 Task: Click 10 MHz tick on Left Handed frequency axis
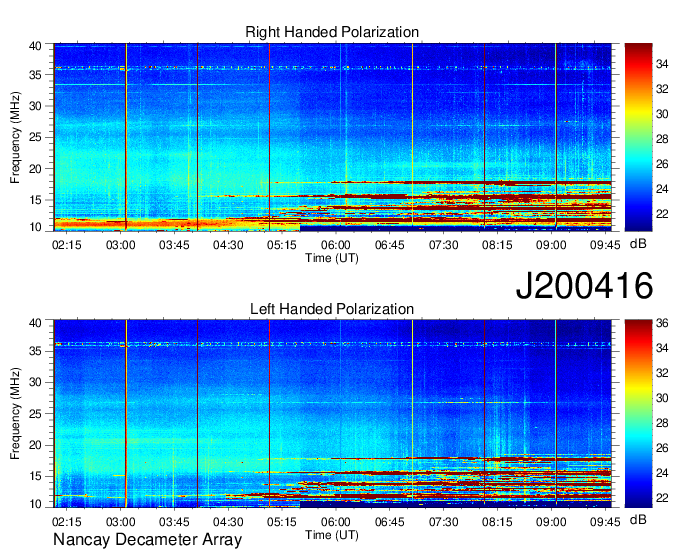click(35, 503)
